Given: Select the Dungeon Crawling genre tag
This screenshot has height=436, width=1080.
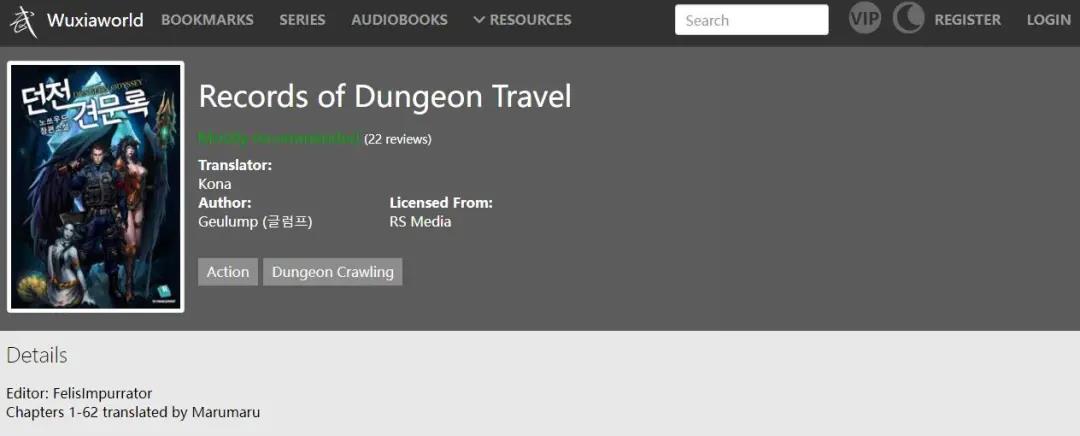Looking at the screenshot, I should (332, 272).
